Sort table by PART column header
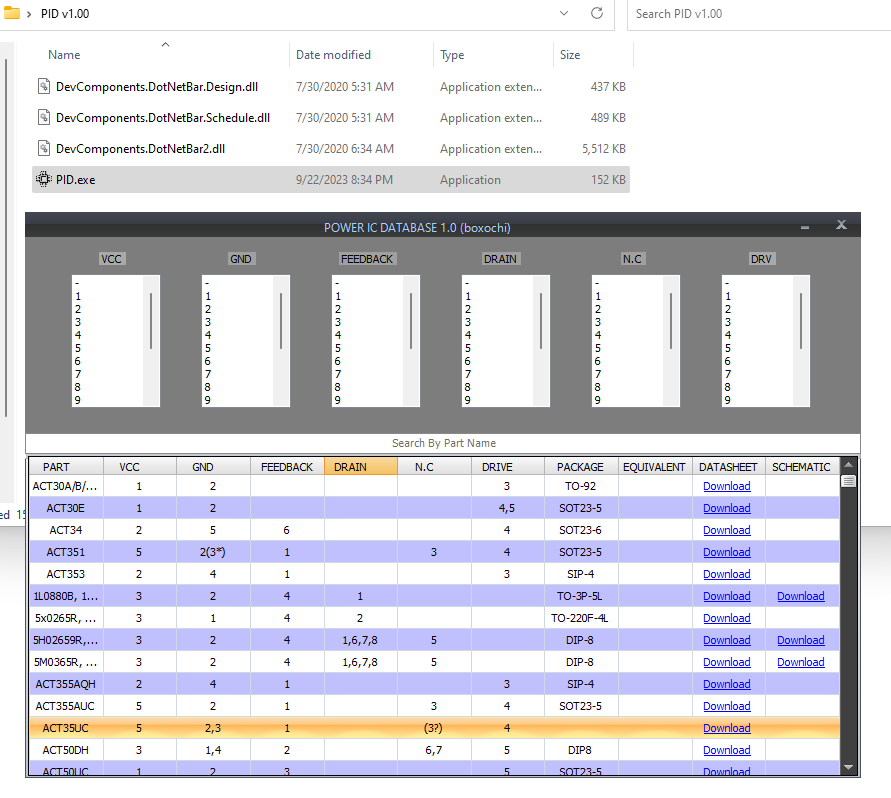The height and width of the screenshot is (798, 891). point(66,467)
